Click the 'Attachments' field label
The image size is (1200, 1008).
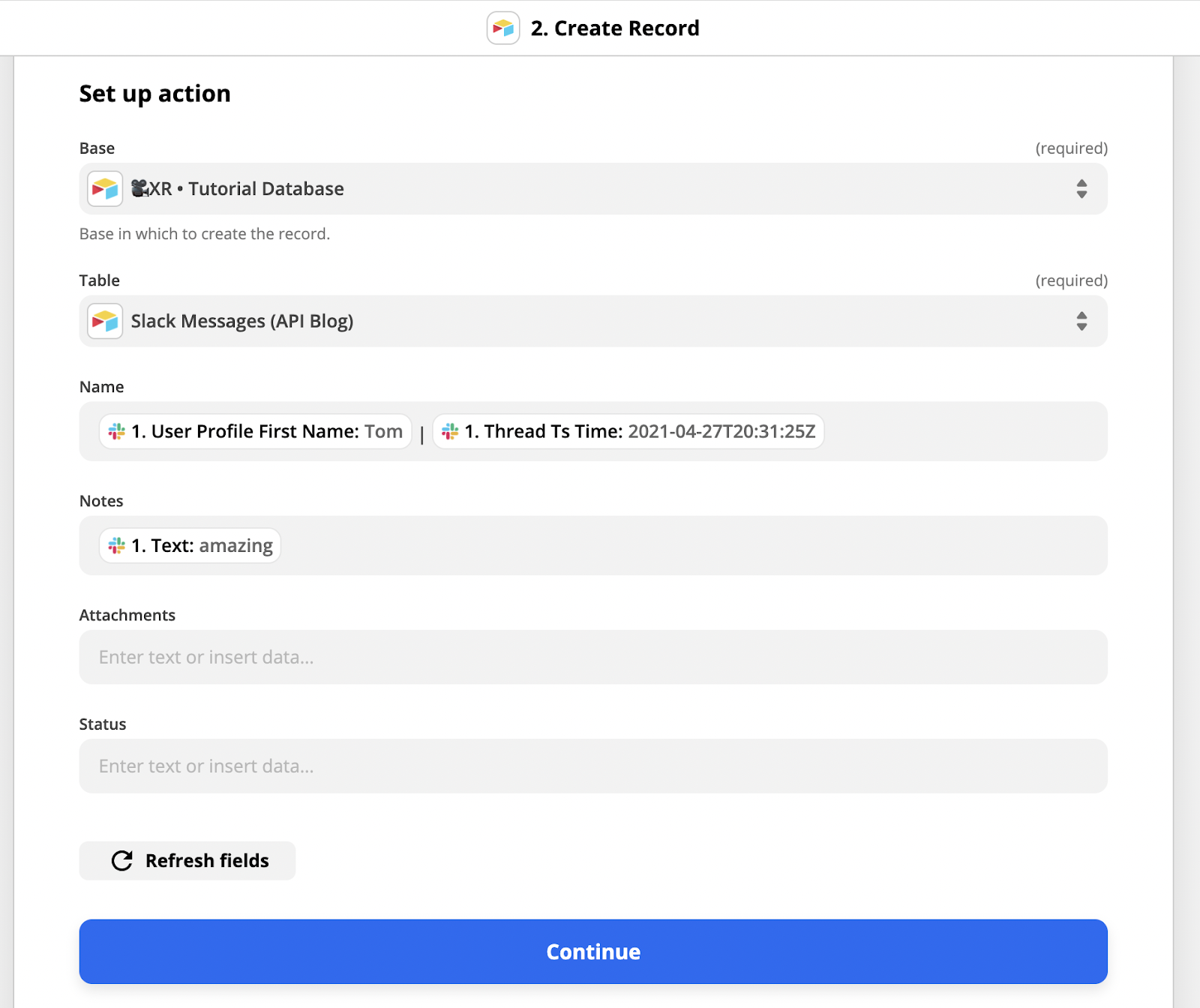[127, 615]
